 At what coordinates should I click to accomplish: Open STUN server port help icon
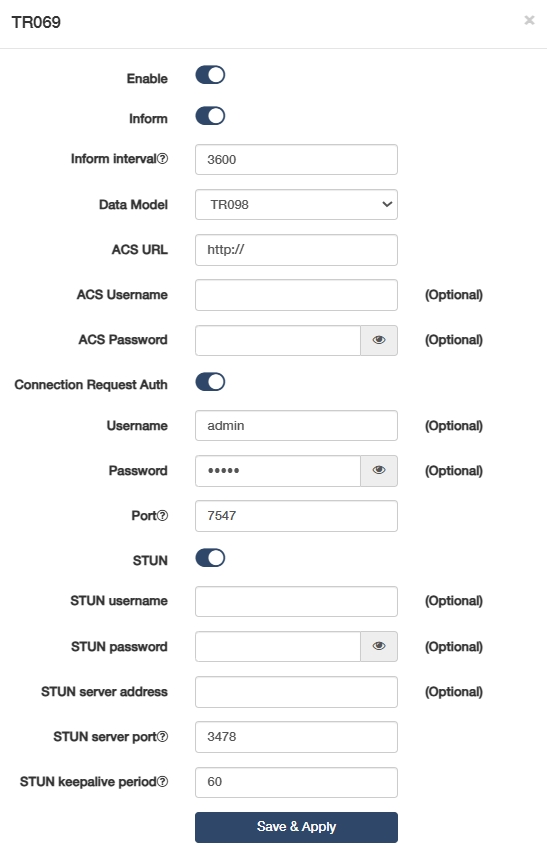(163, 737)
